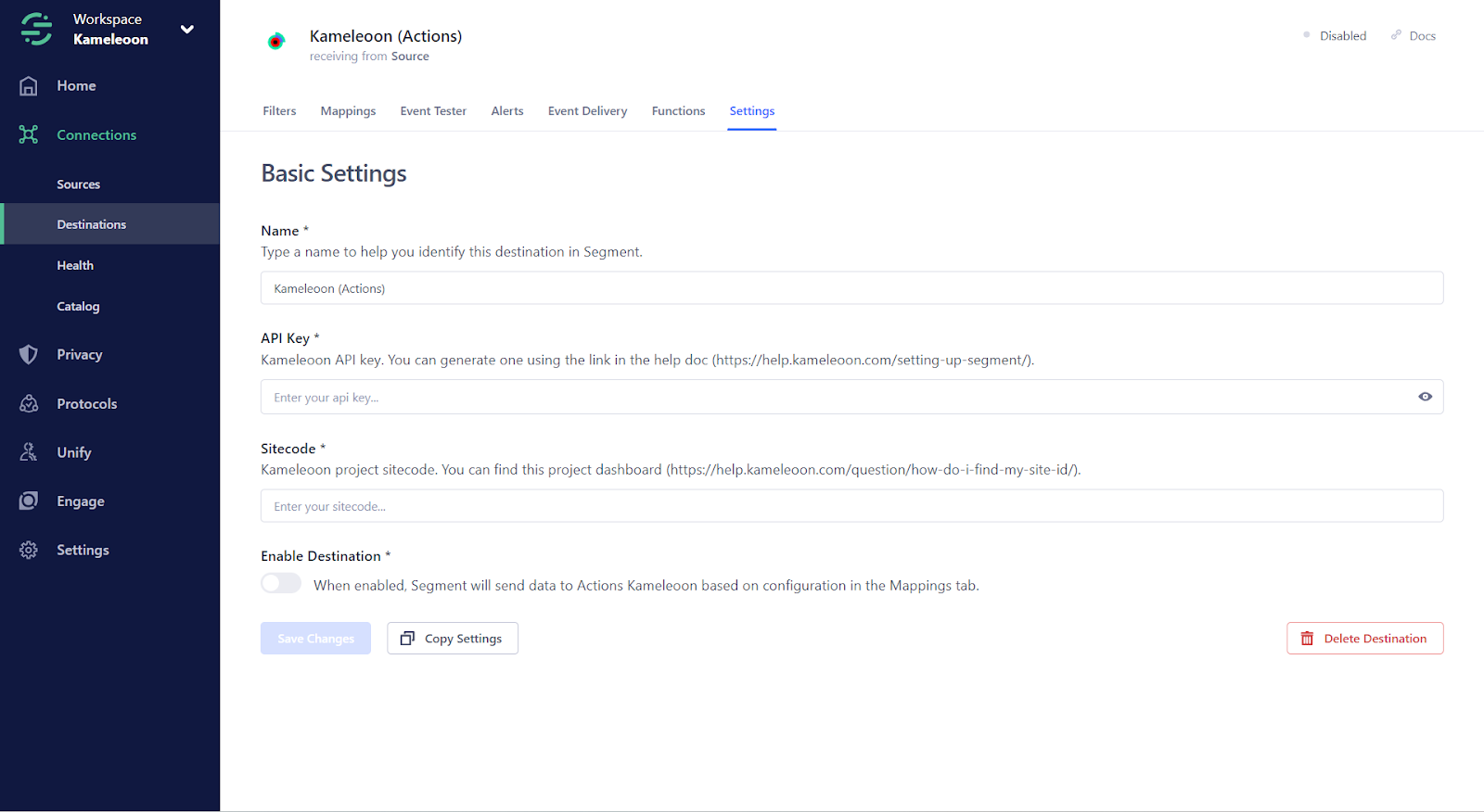Switch to the Mappings tab

[x=348, y=111]
